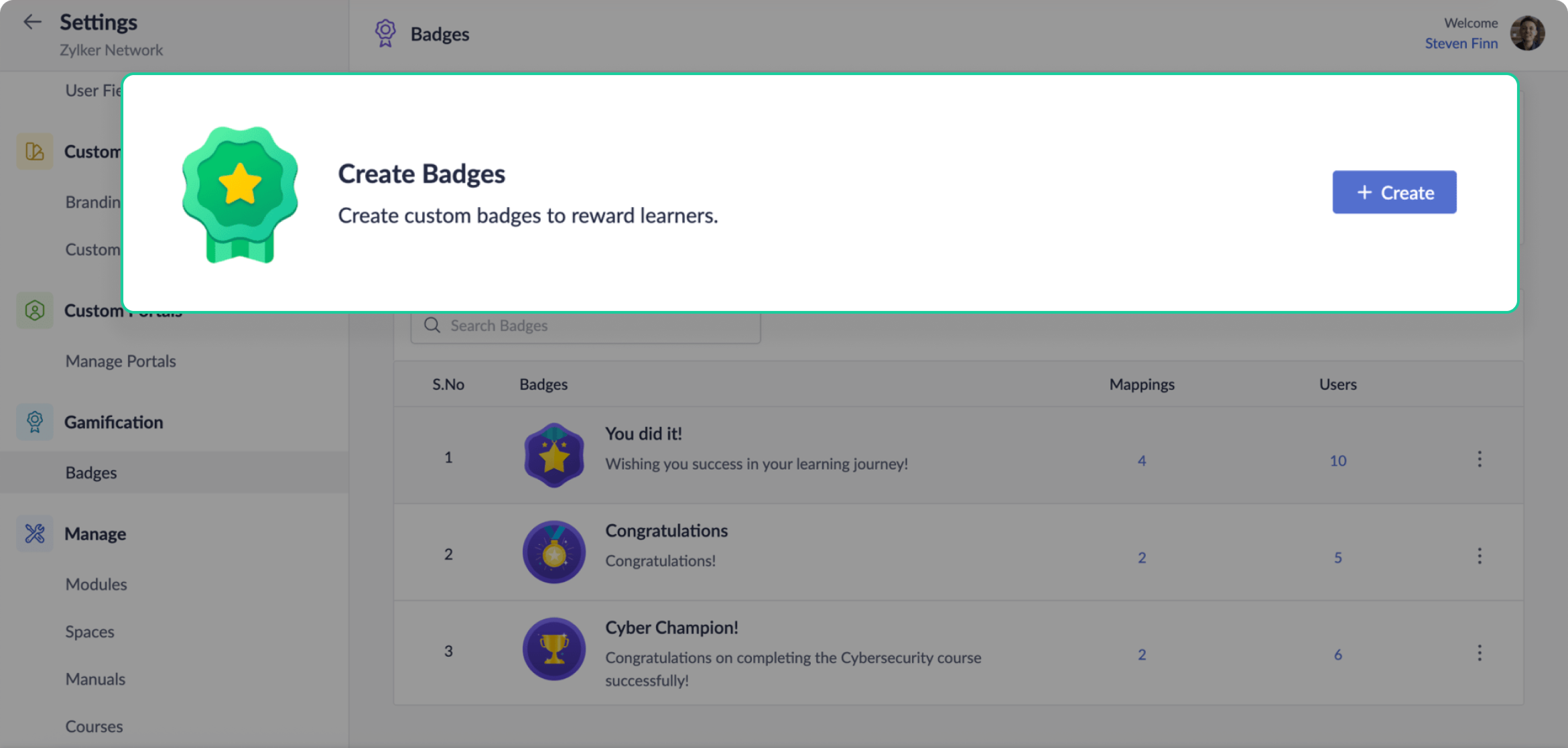Select Badges in the sidebar

coord(90,472)
